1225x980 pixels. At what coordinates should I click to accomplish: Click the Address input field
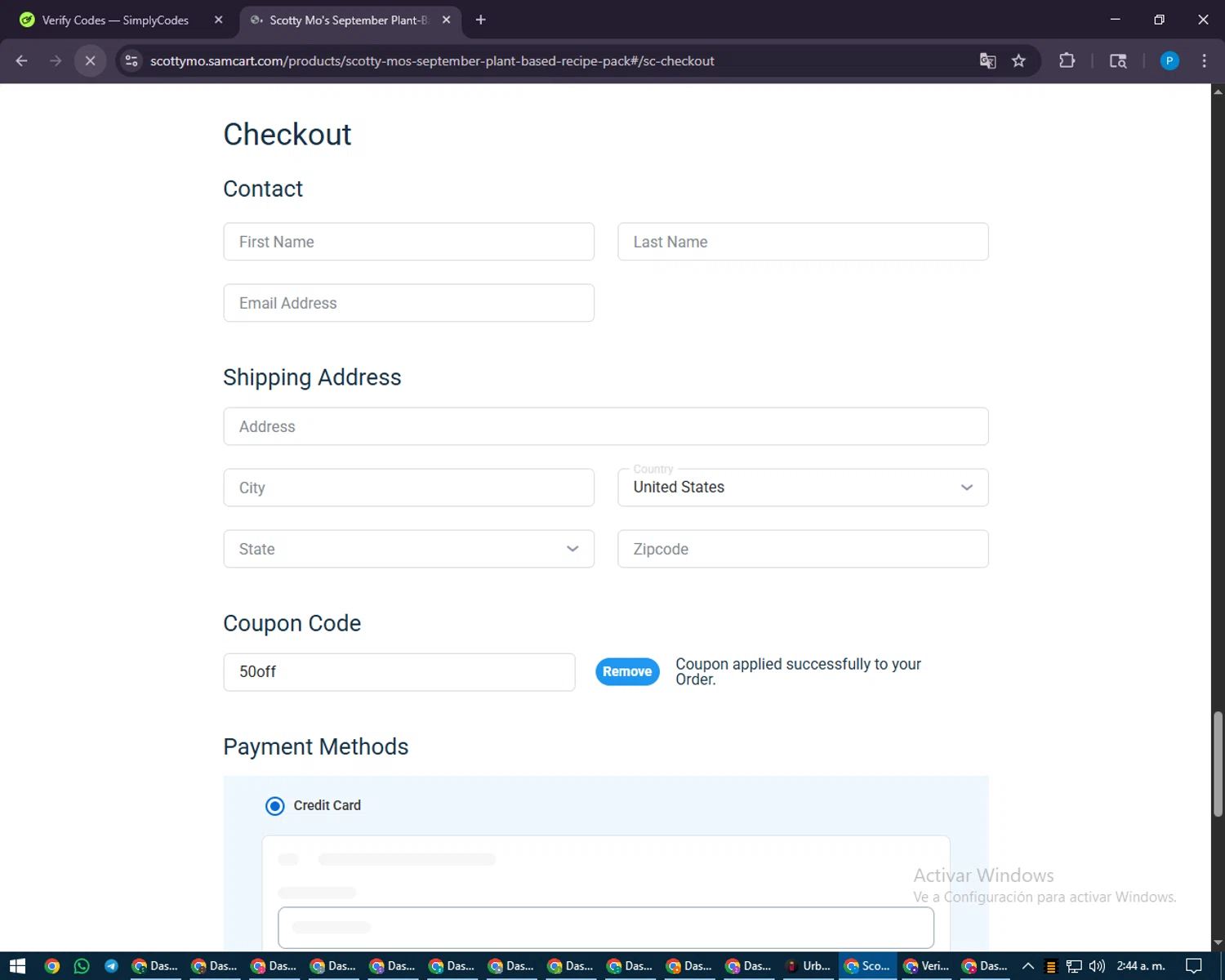tap(606, 426)
